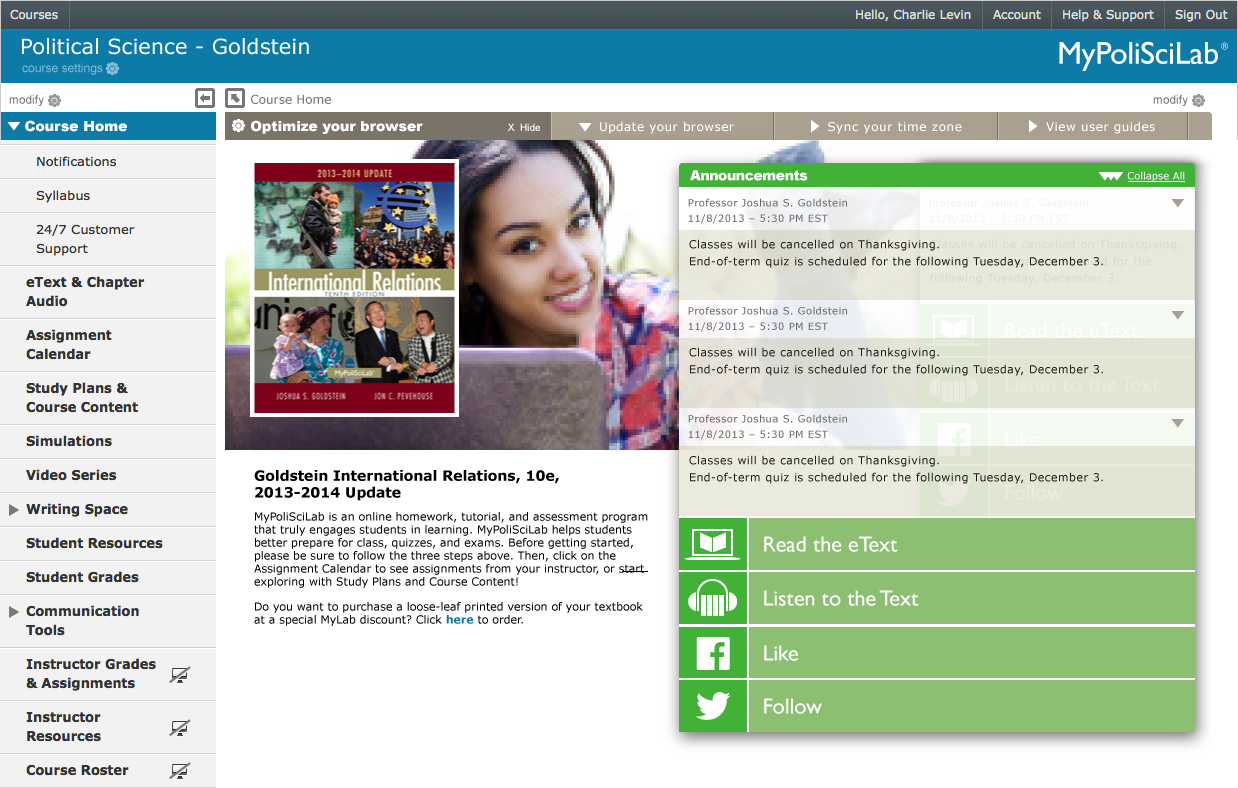Click hidden icon next to Course Roster
The height and width of the screenshot is (788, 1238).
(x=180, y=771)
